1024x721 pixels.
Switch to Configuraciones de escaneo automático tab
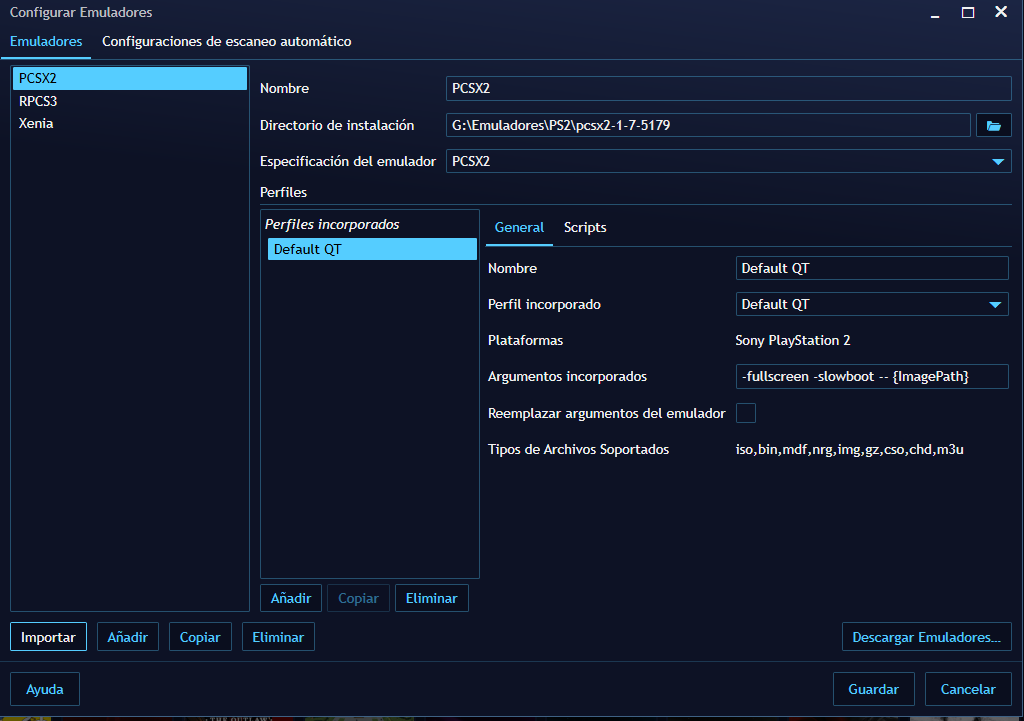(226, 42)
